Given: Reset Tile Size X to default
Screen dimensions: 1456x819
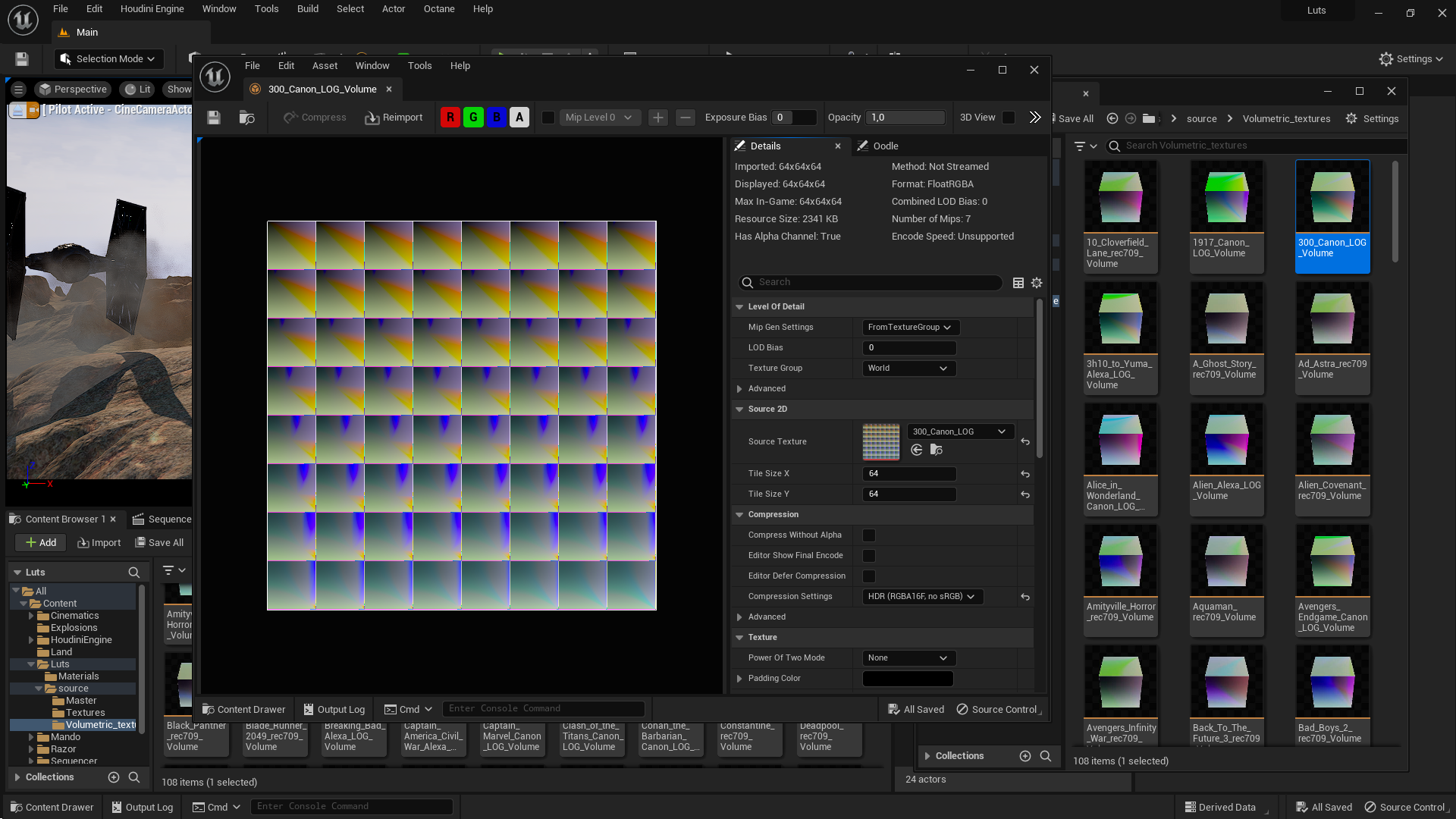Looking at the screenshot, I should 1025,474.
